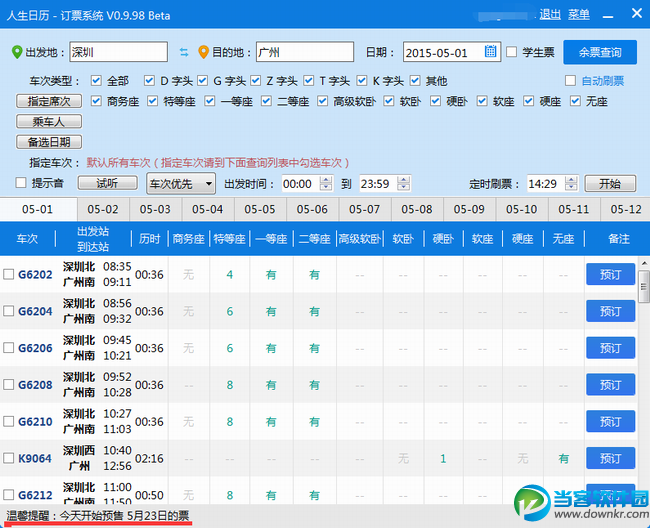Click the orange destination location pin icon
The image size is (650, 528).
point(203,52)
